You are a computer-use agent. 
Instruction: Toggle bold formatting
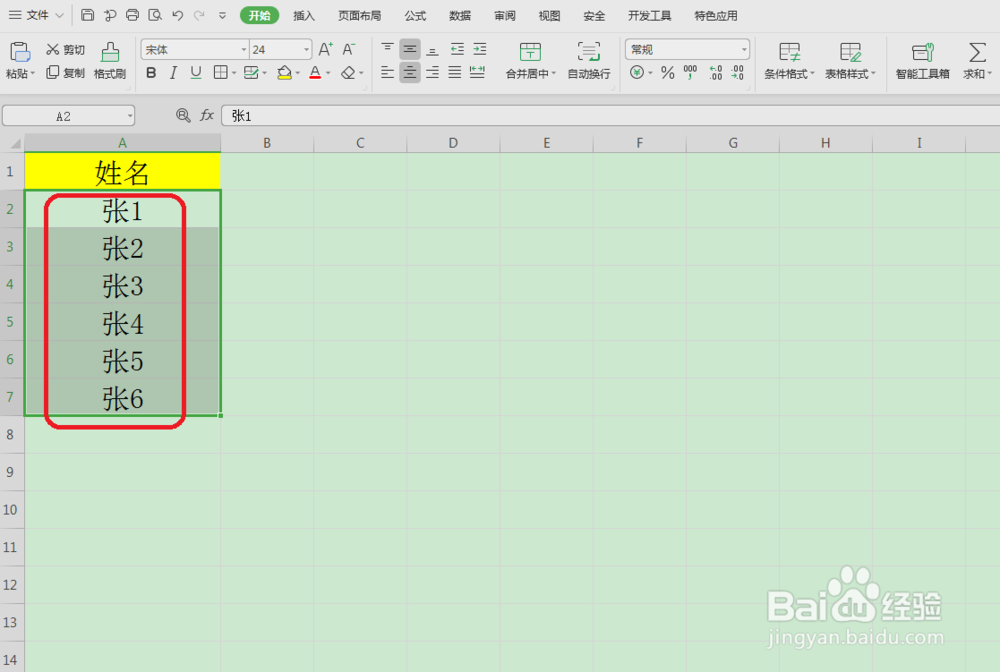tap(151, 73)
